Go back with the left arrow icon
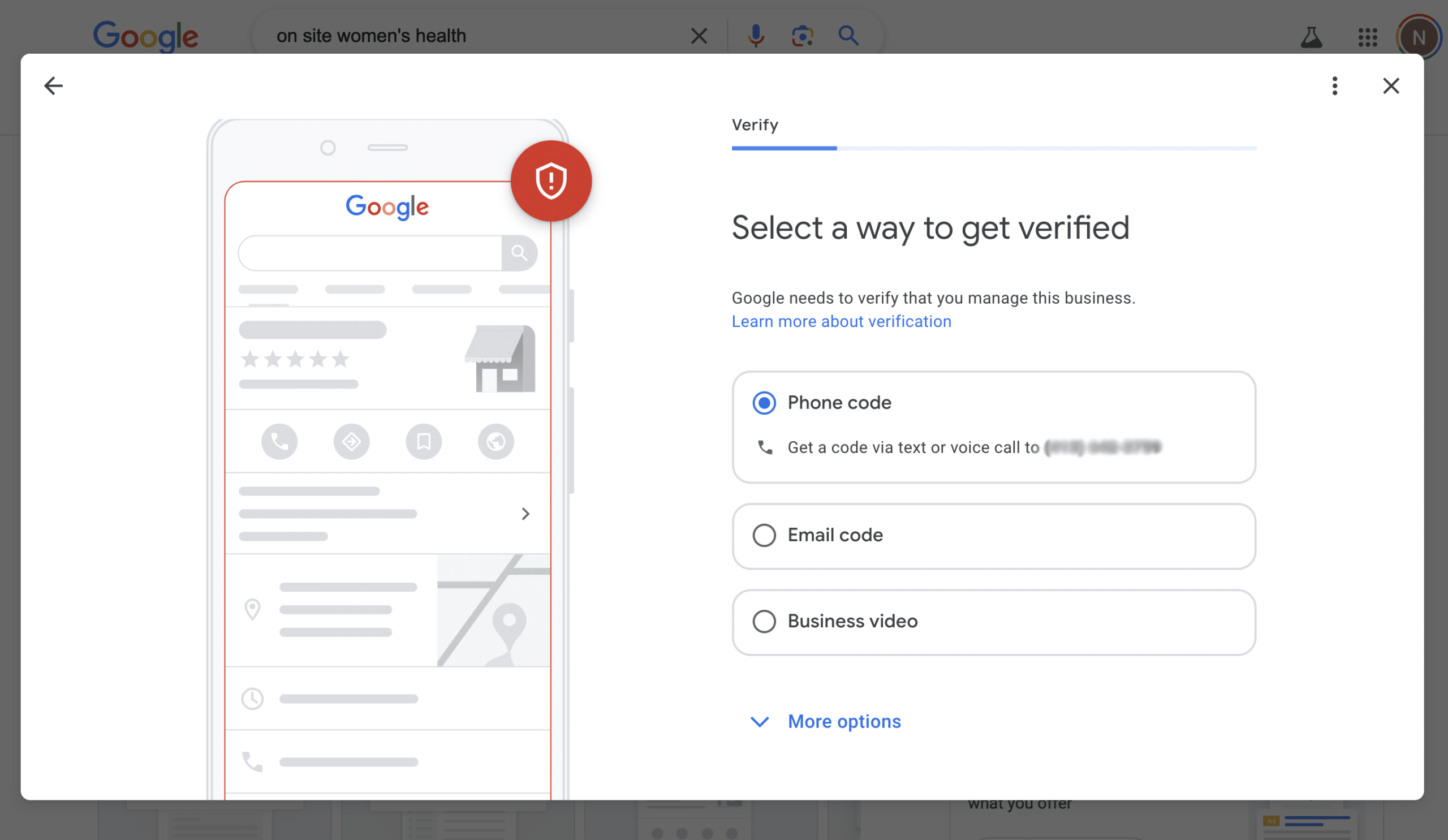Screen dimensions: 1448x840 click(x=53, y=85)
